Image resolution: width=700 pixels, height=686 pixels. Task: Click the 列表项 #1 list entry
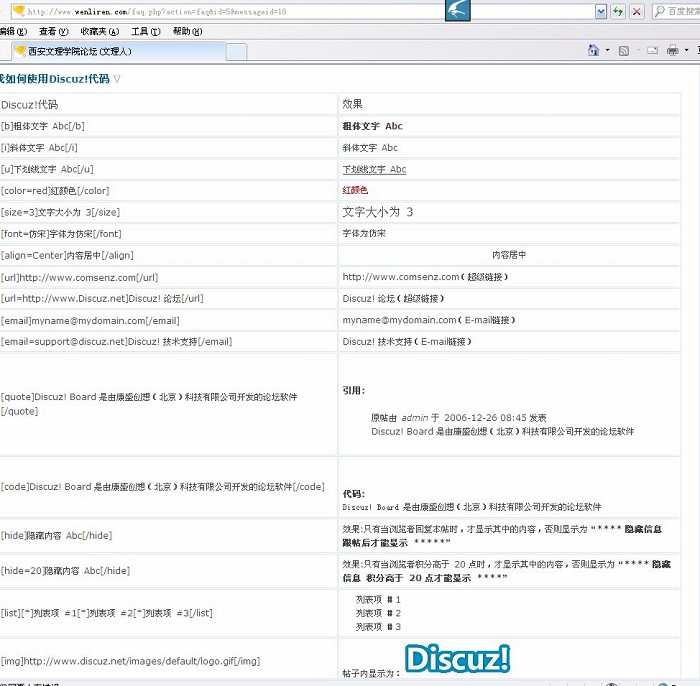pyautogui.click(x=378, y=599)
